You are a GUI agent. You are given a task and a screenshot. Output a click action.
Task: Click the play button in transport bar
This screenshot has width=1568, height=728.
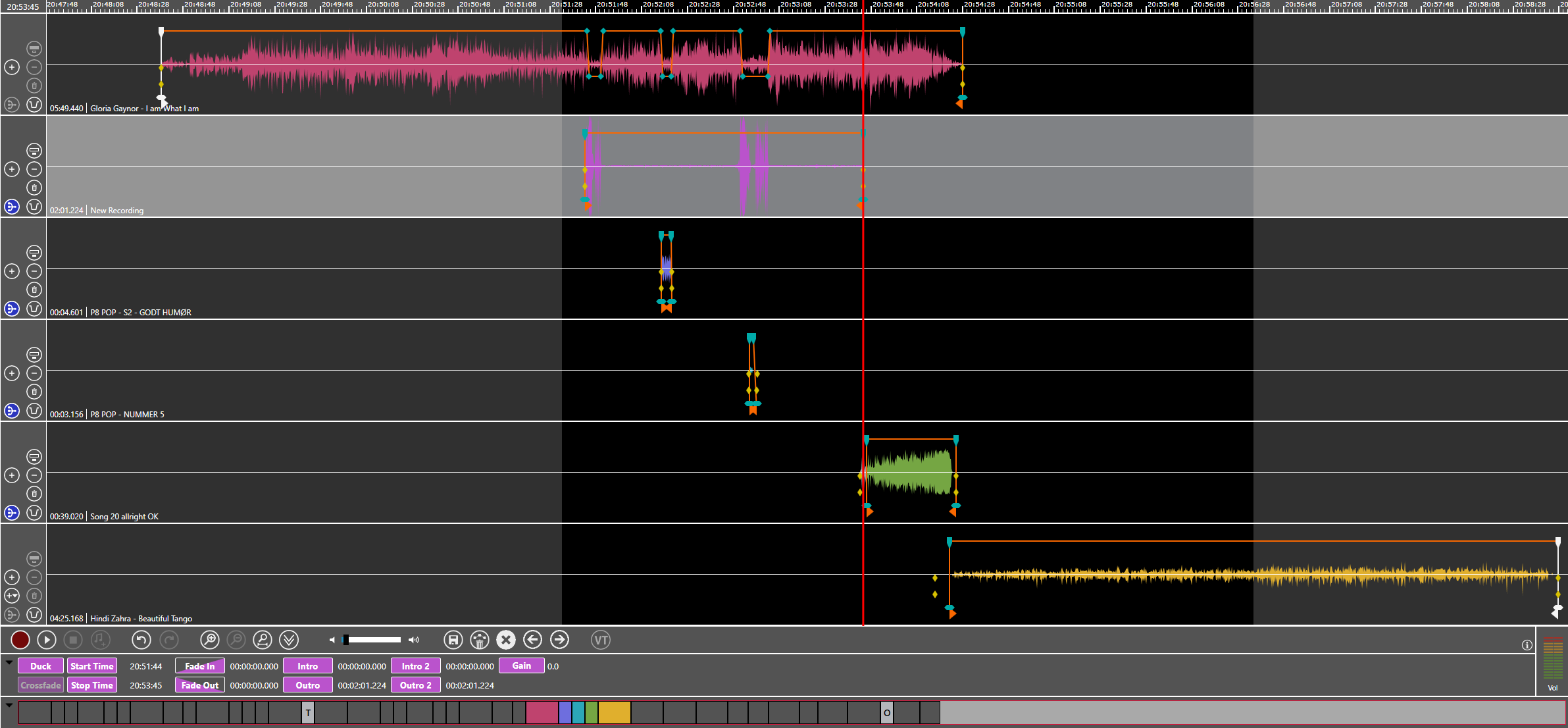[x=46, y=640]
